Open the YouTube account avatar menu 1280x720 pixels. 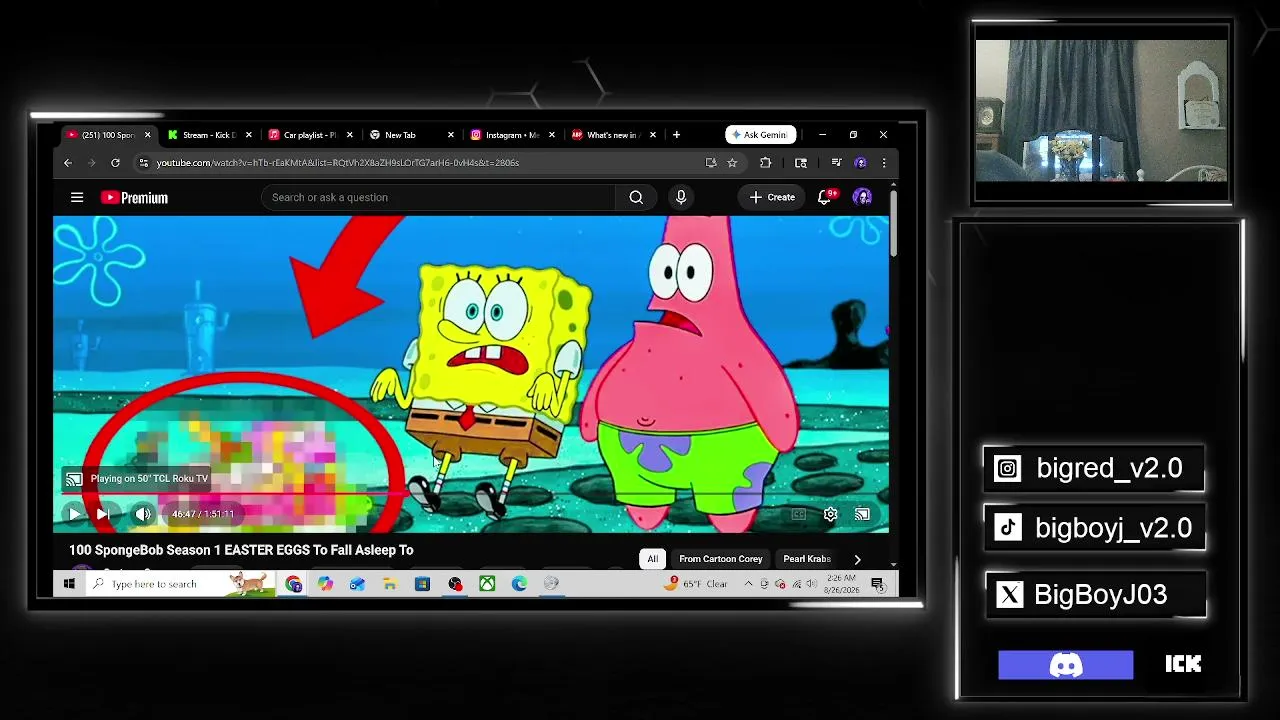(x=862, y=197)
